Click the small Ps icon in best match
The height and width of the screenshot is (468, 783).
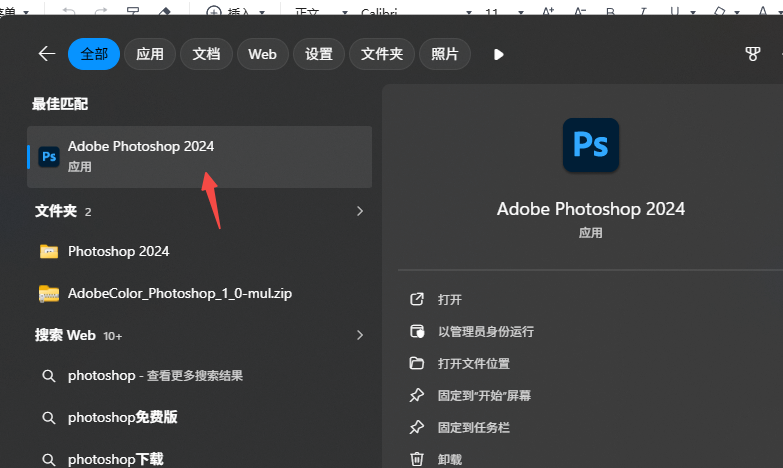(49, 157)
